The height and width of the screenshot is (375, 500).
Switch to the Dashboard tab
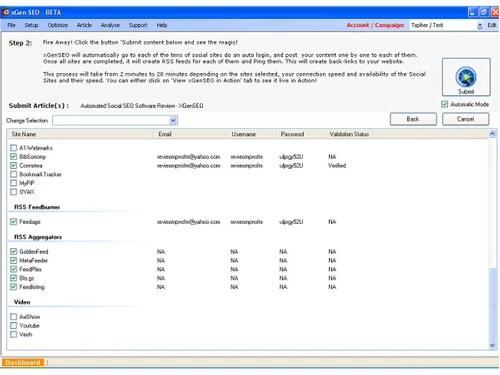(x=23, y=362)
